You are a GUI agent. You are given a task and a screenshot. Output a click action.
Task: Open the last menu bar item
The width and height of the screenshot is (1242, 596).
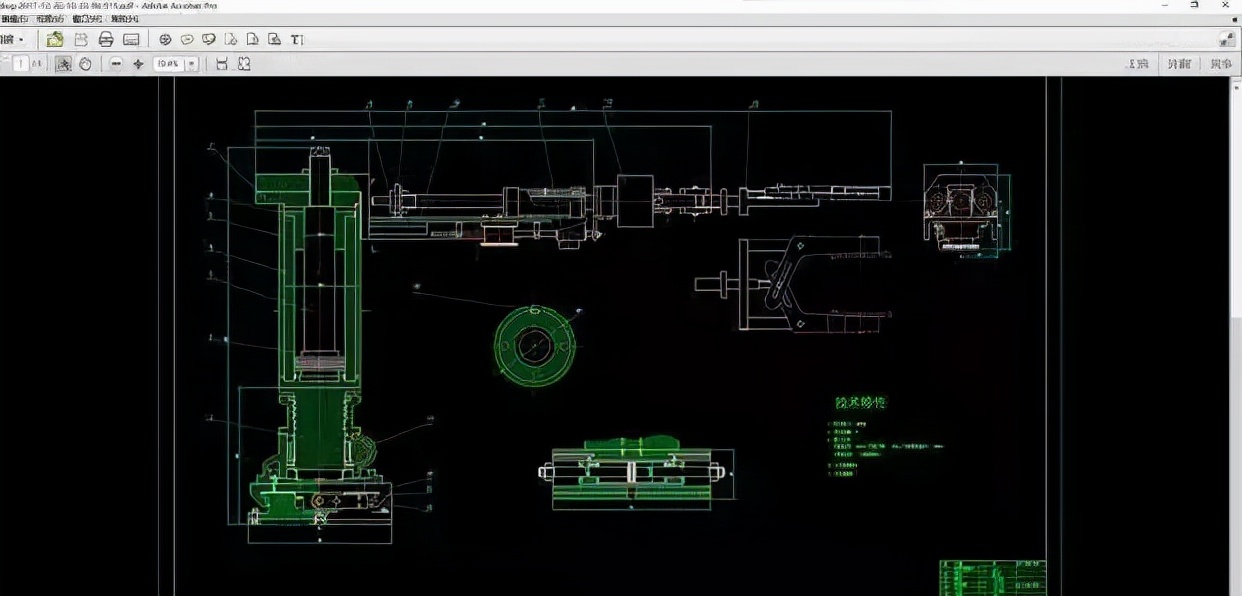[125, 19]
